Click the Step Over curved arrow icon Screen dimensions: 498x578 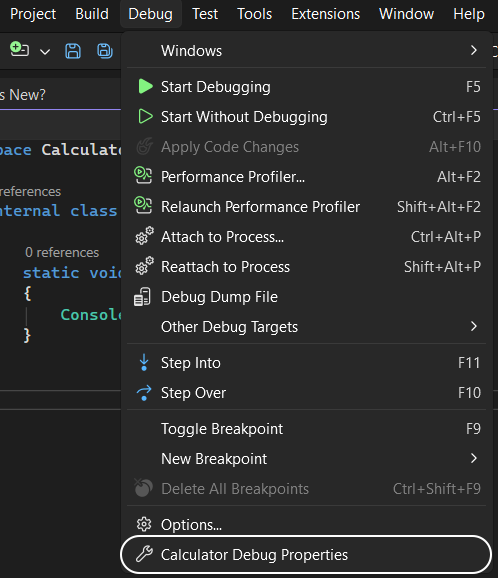[x=144, y=393]
